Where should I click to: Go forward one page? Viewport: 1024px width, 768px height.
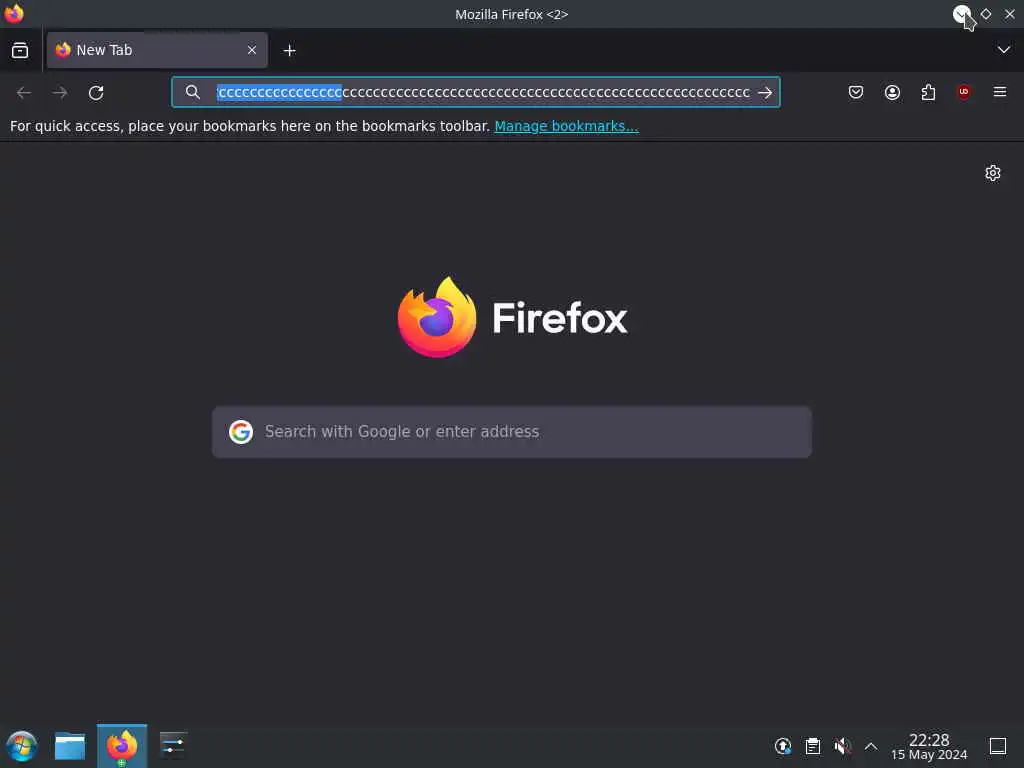pos(60,93)
